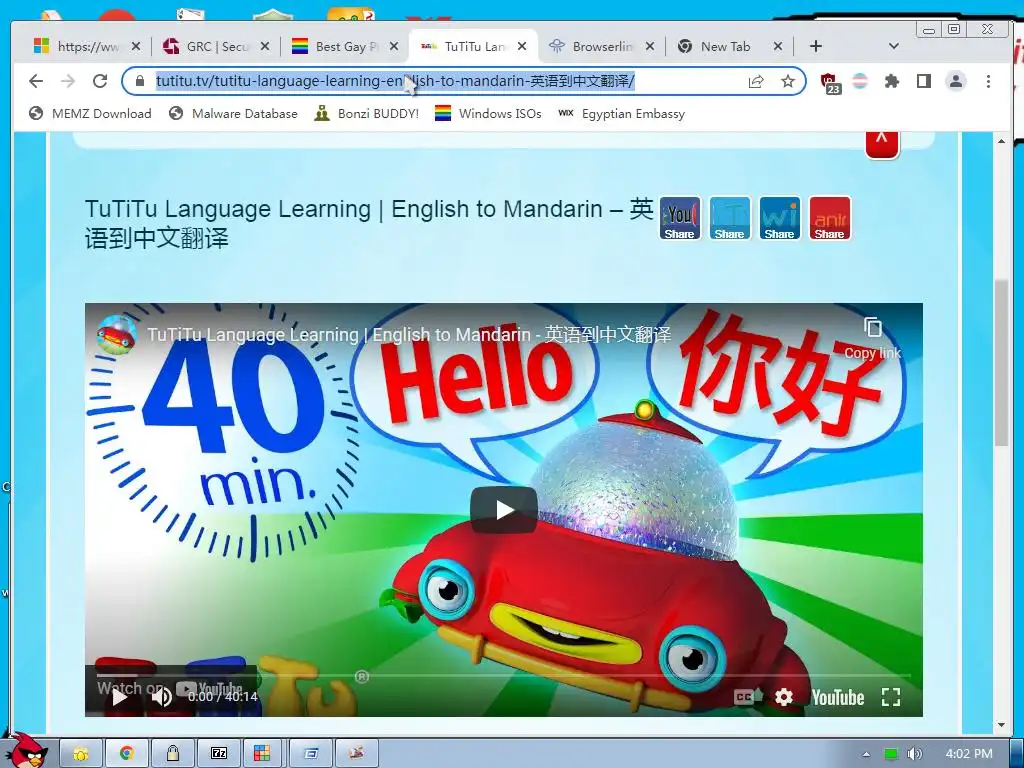The height and width of the screenshot is (768, 1024).
Task: Open Egyptian Embassy bookmark
Action: [621, 114]
